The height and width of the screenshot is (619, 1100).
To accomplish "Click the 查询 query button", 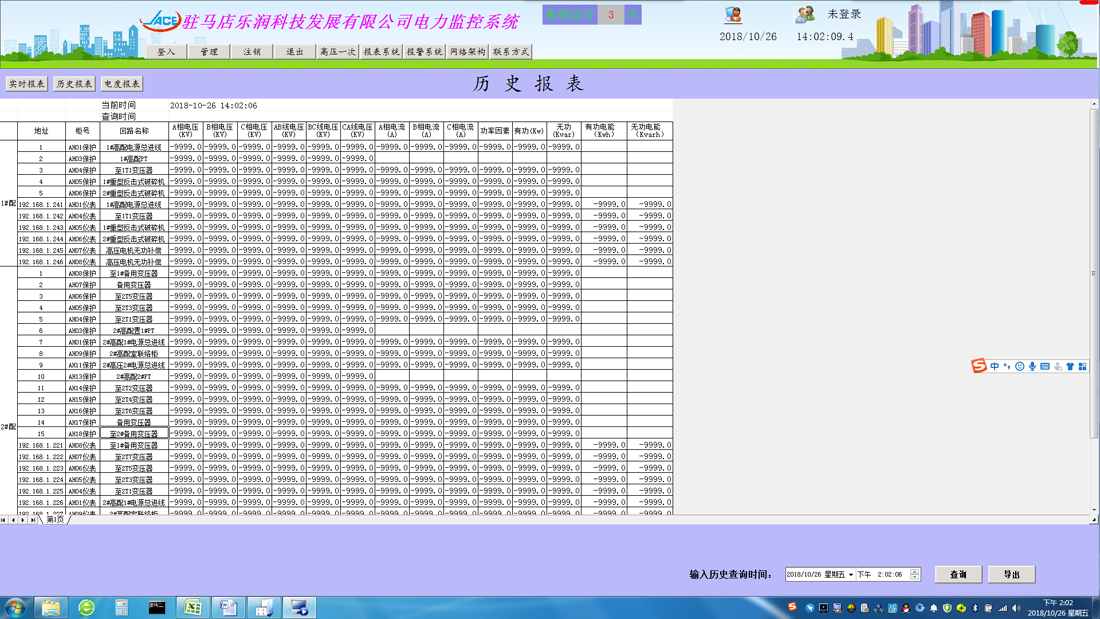I will pos(958,574).
